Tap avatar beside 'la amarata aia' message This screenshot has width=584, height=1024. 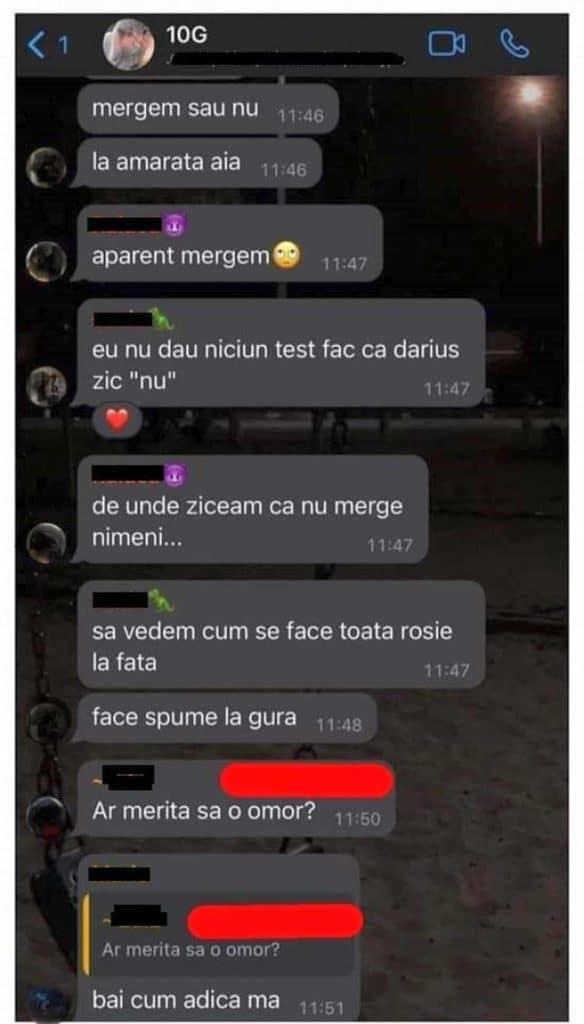pos(46,168)
